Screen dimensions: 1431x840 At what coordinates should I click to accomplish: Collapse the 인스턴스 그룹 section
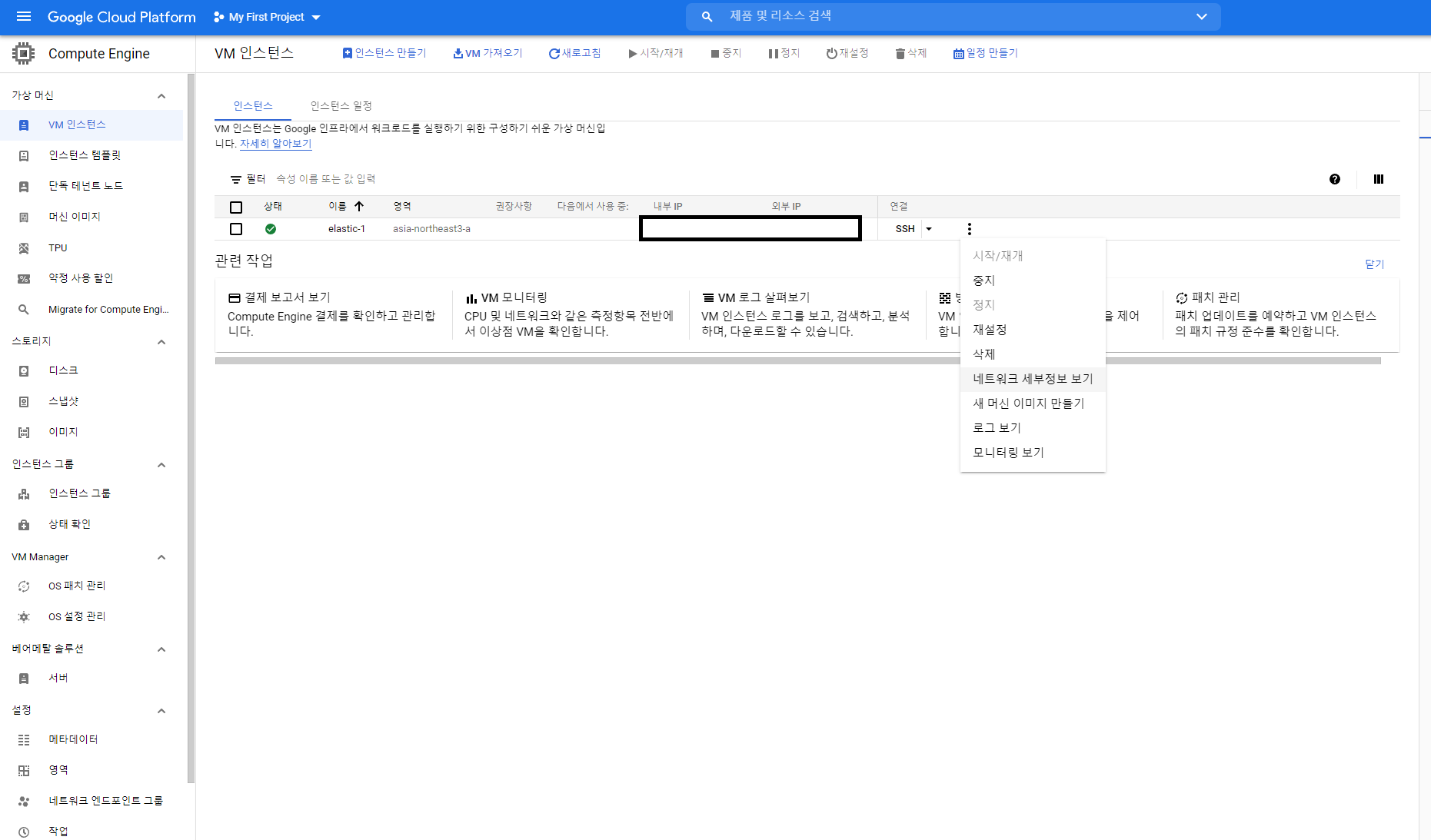(x=161, y=465)
